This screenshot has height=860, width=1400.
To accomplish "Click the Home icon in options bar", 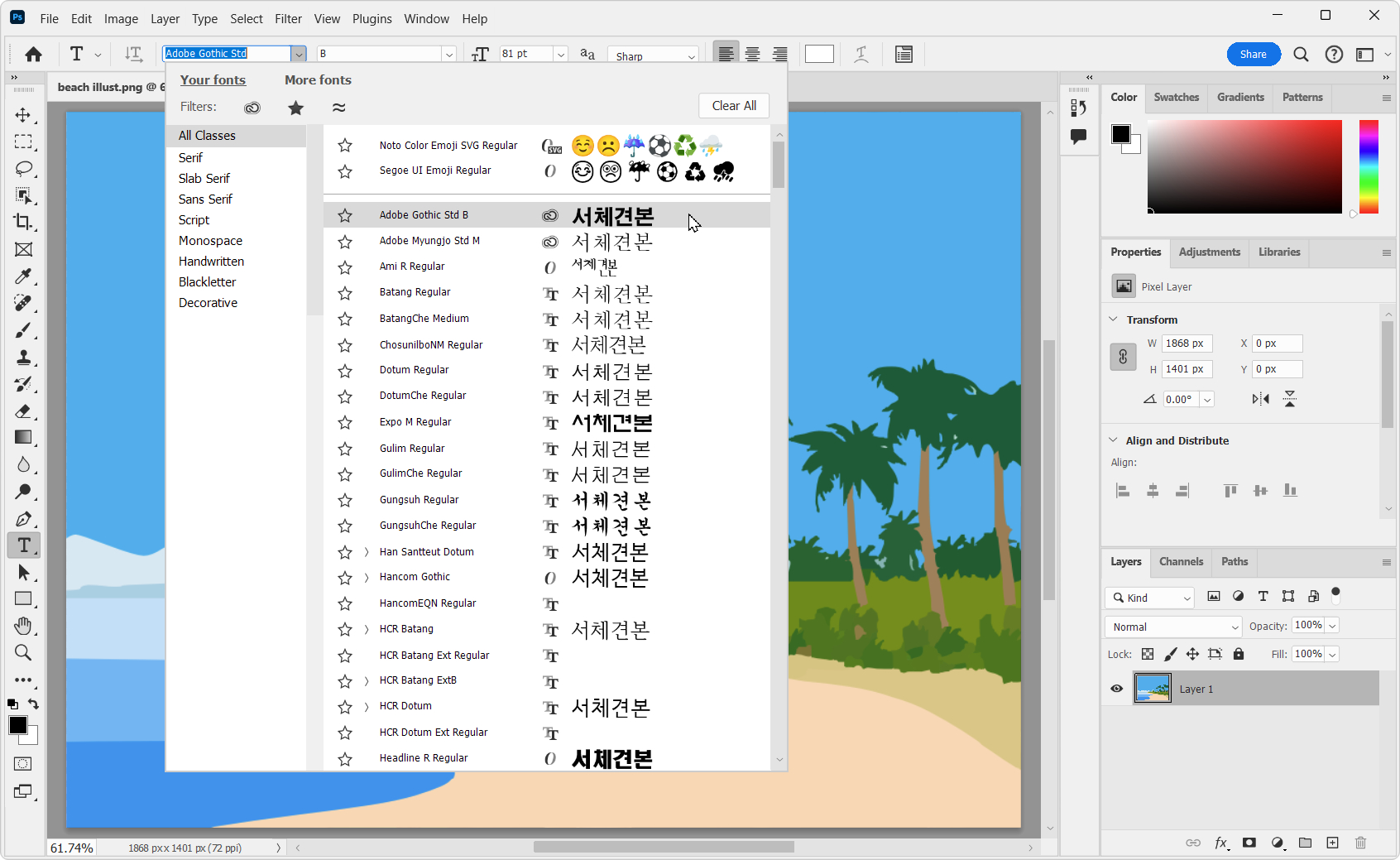I will click(x=33, y=54).
